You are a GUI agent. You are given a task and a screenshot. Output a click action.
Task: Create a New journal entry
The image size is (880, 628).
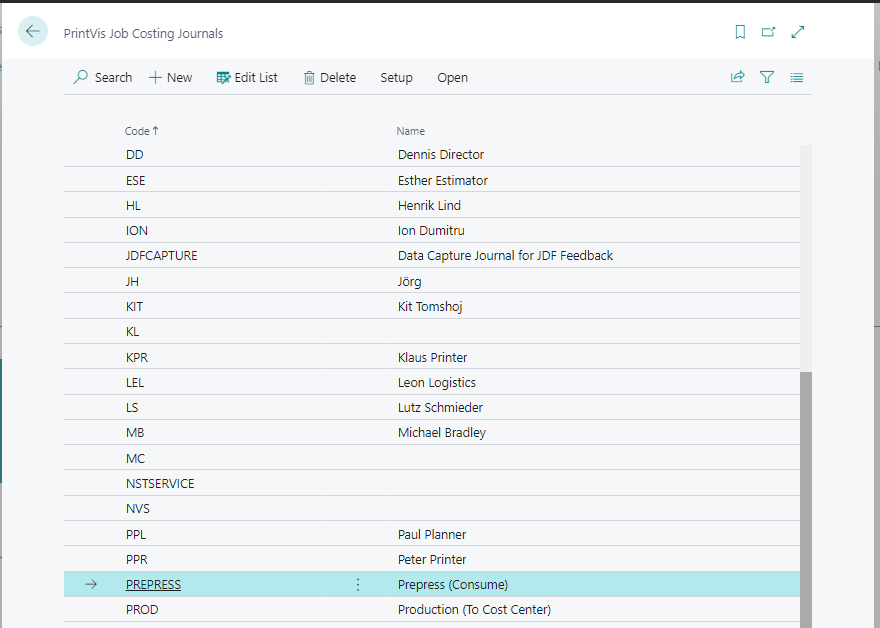click(x=170, y=77)
